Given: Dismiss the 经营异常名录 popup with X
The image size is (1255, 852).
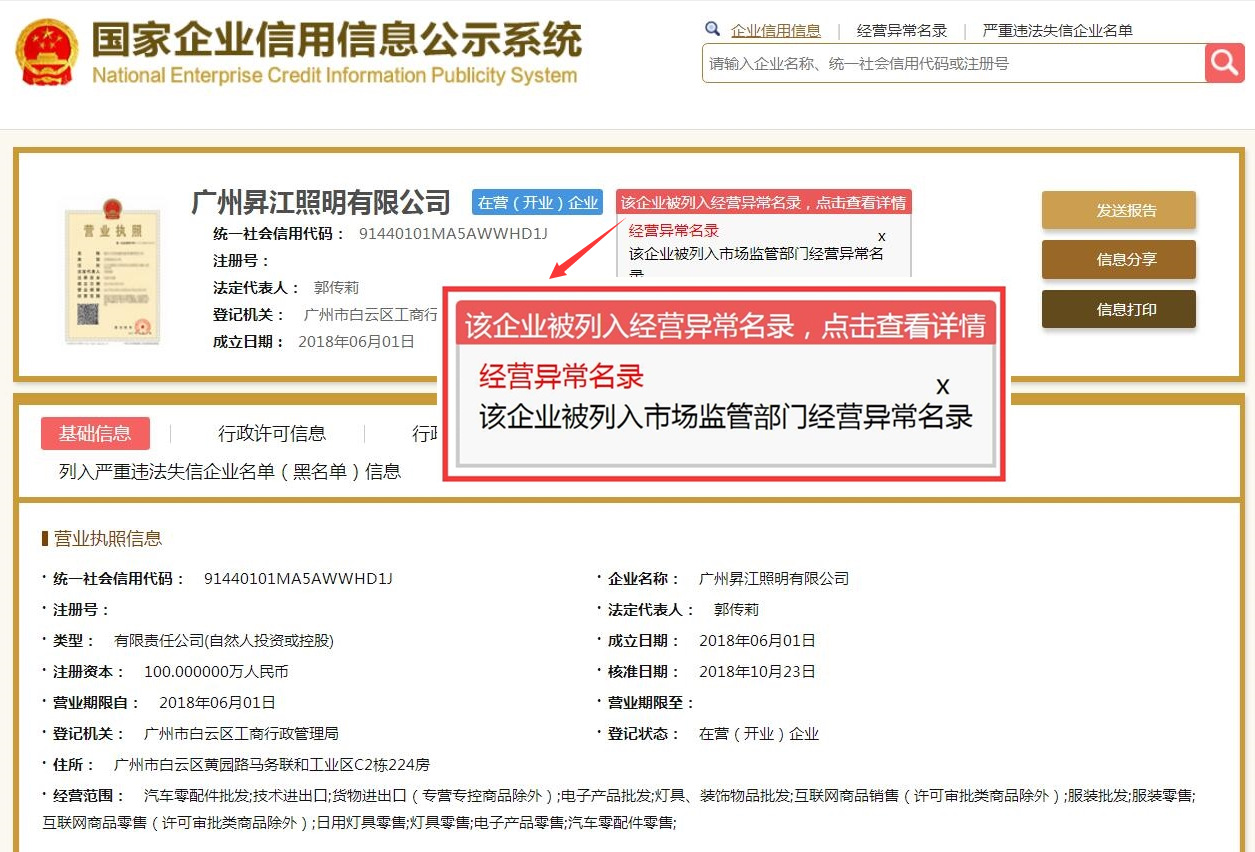Looking at the screenshot, I should [x=881, y=236].
